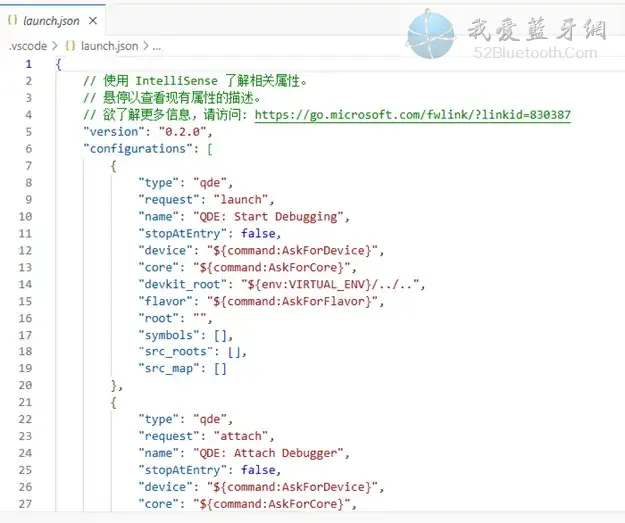
Task: Click "${env:VIRTUAL_ENV}/../.." value
Action: click(x=330, y=284)
